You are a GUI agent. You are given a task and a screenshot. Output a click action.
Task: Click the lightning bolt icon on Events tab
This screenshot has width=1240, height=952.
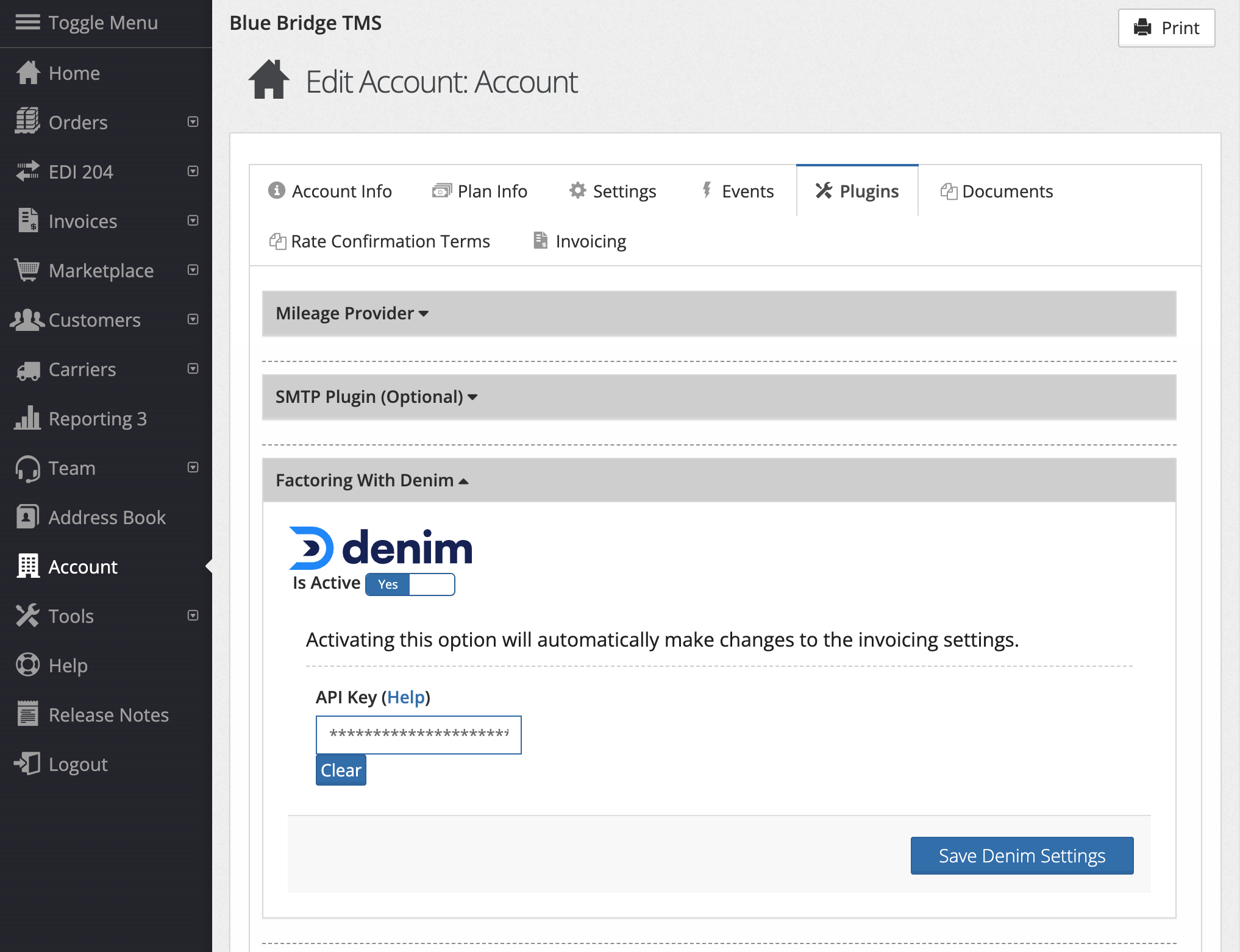coord(707,190)
